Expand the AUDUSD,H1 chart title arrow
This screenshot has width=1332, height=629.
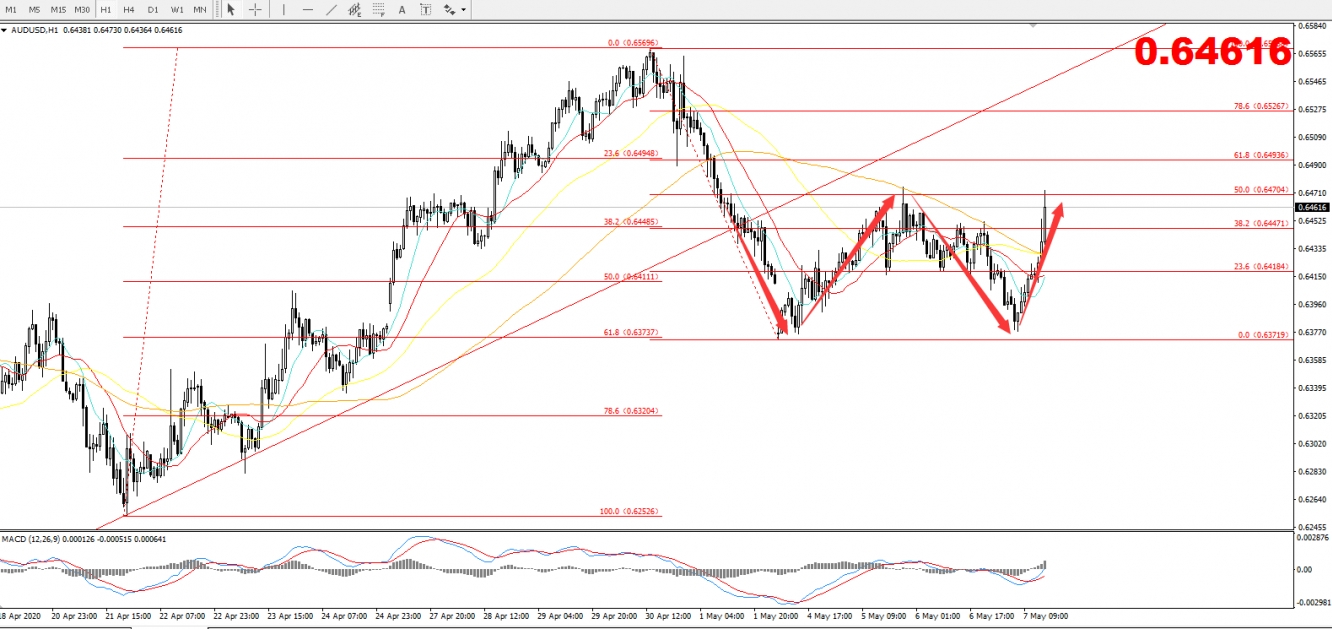coord(4,30)
